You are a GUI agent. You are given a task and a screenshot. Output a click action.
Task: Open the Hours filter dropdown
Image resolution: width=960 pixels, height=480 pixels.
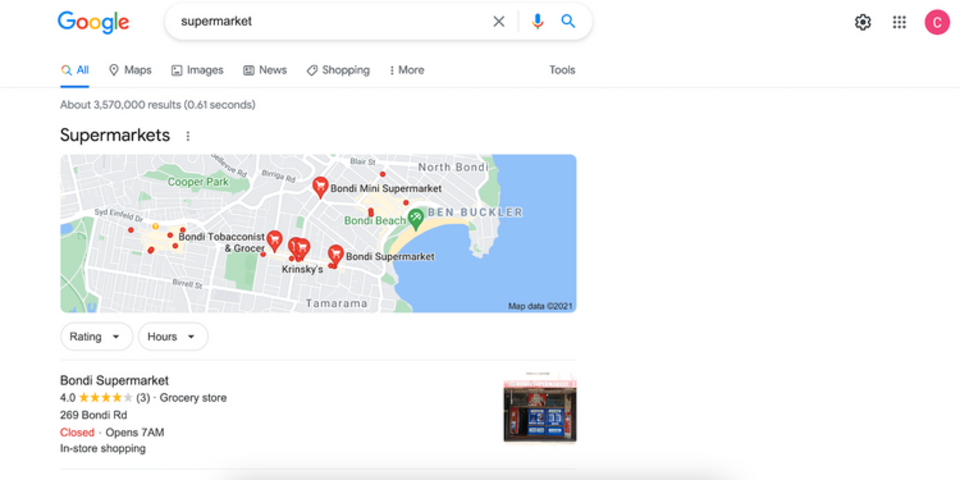coord(173,337)
